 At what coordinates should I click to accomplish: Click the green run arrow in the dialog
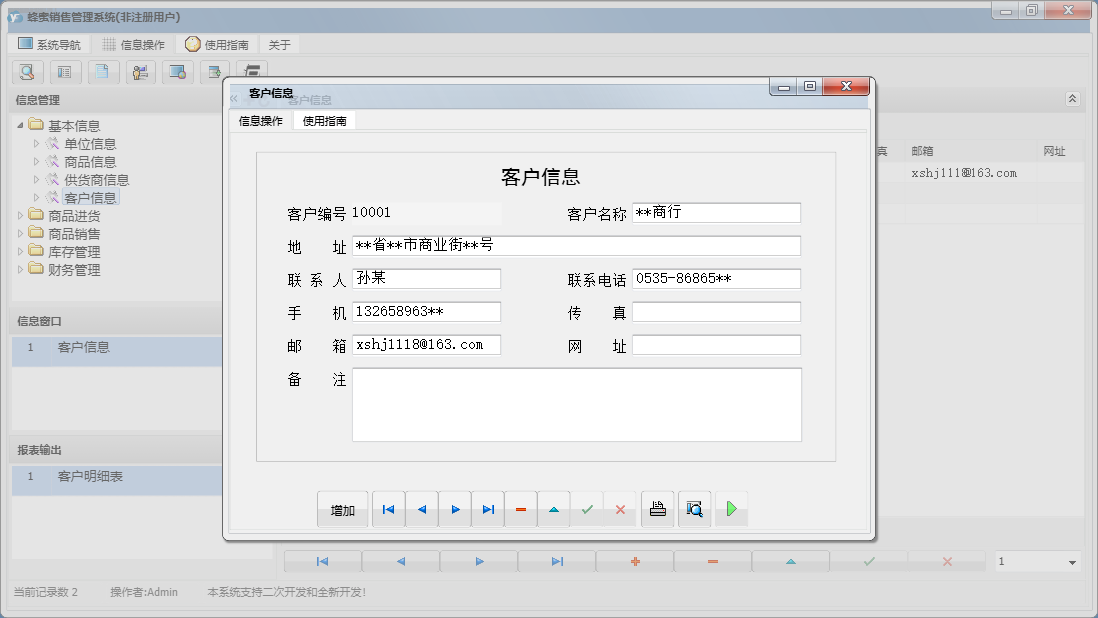[x=731, y=509]
